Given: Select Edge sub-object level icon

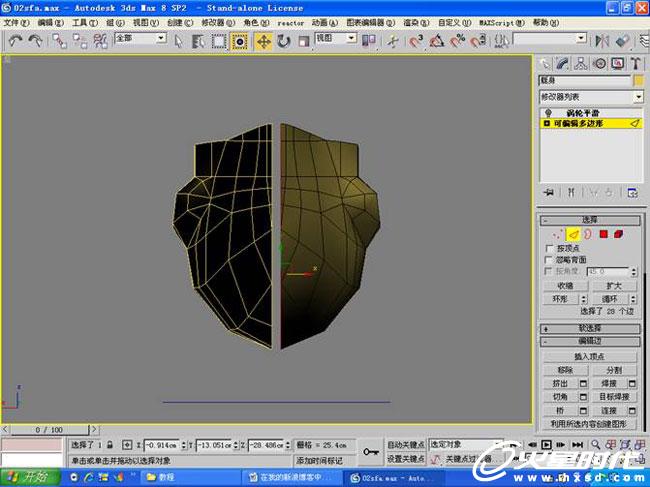Looking at the screenshot, I should (573, 235).
